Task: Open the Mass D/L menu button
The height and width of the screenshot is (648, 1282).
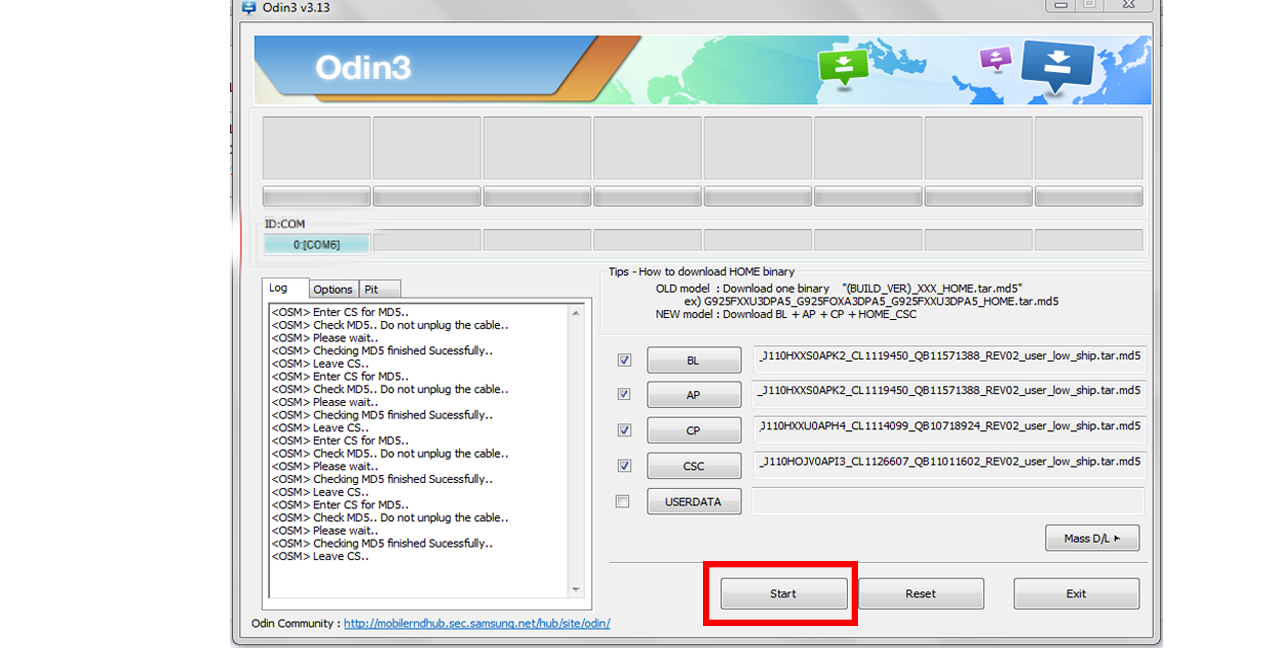Action: tap(1092, 538)
